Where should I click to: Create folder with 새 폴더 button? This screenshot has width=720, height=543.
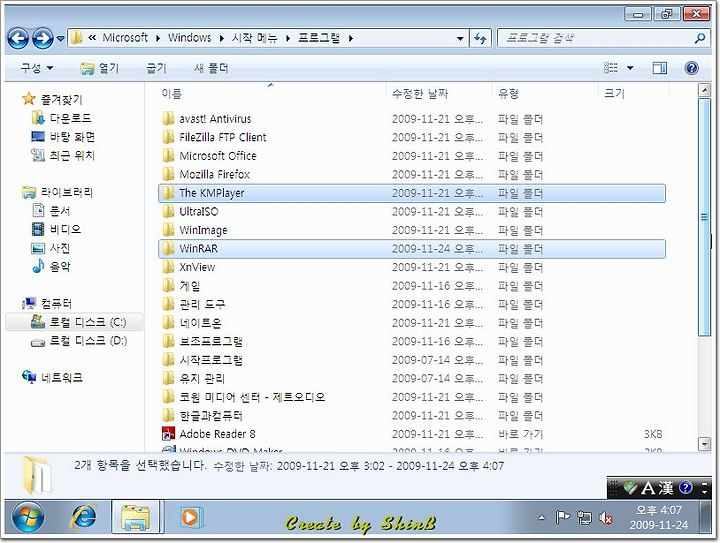(x=211, y=68)
